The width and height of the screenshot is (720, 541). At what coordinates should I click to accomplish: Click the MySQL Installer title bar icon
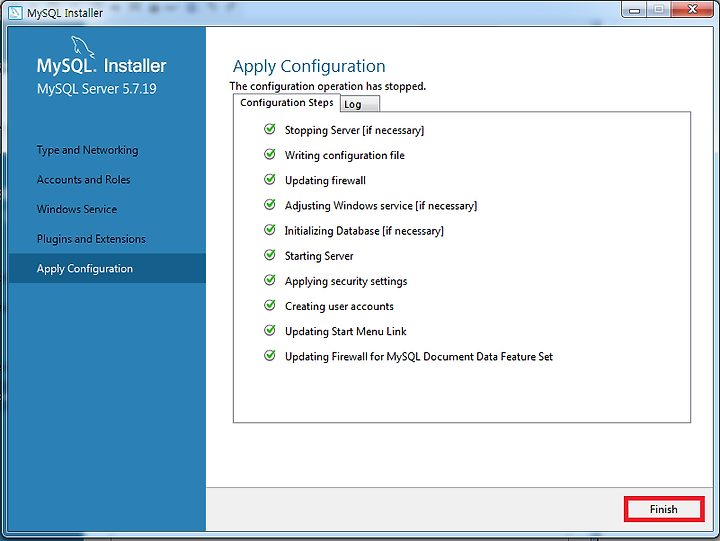(x=15, y=12)
